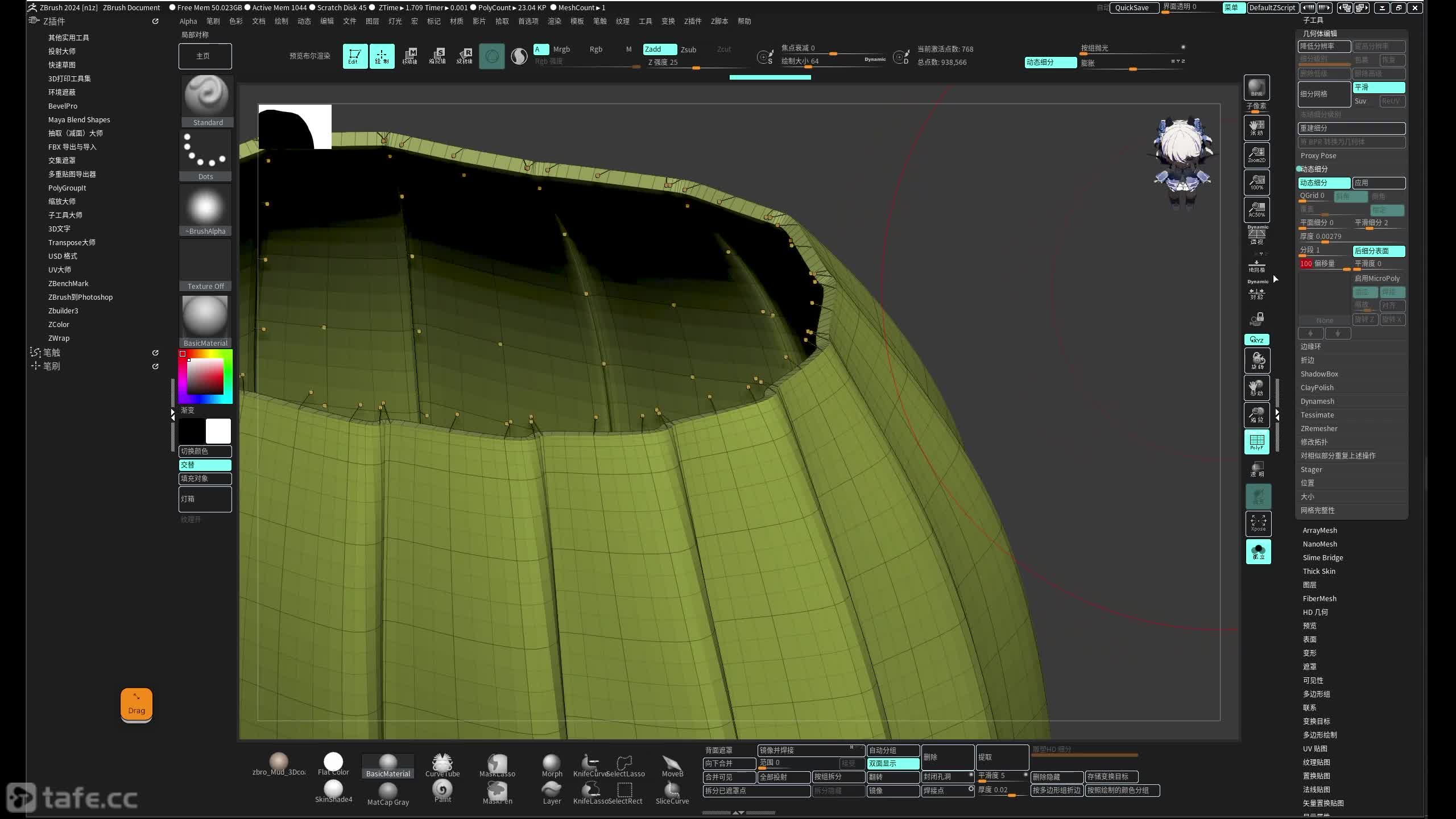Toggle 动态细分 in the top bar

pyautogui.click(x=1050, y=63)
